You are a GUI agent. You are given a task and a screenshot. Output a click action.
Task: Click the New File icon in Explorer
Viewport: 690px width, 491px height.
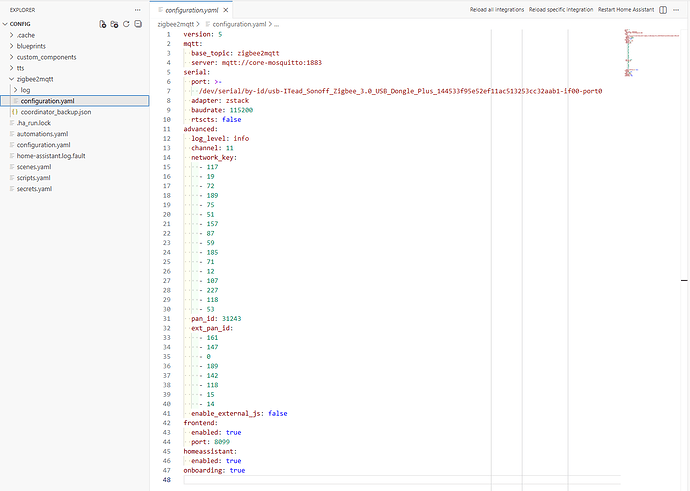(x=103, y=24)
